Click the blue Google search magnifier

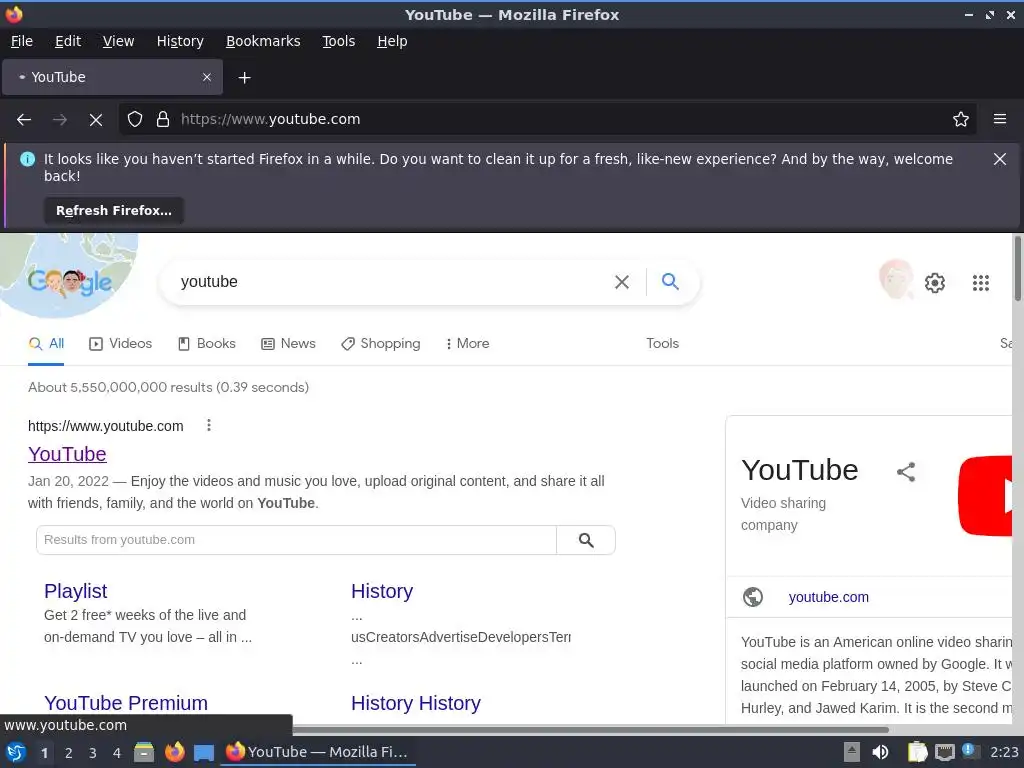[670, 281]
